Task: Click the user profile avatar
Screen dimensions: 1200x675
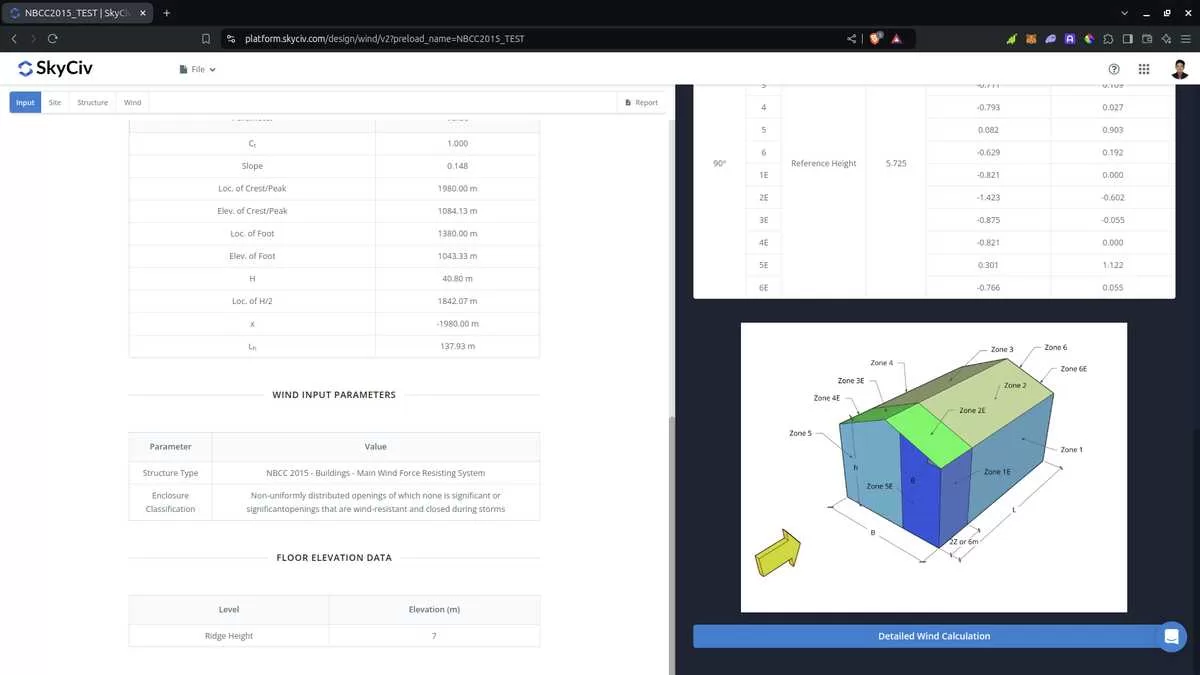Action: pyautogui.click(x=1180, y=69)
